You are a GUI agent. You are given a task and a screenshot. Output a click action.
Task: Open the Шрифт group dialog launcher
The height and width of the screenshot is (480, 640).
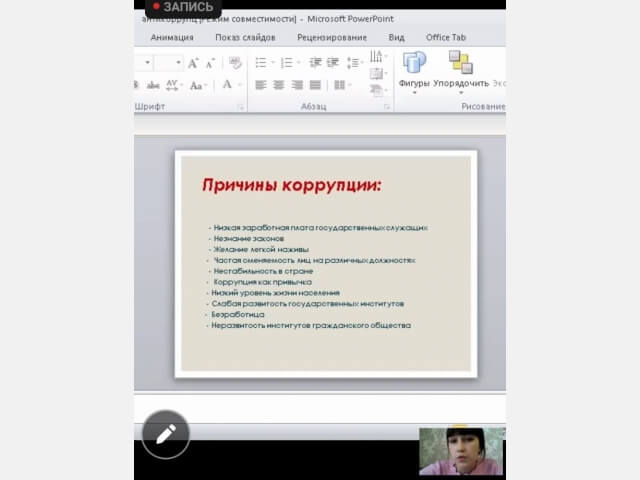pyautogui.click(x=241, y=107)
